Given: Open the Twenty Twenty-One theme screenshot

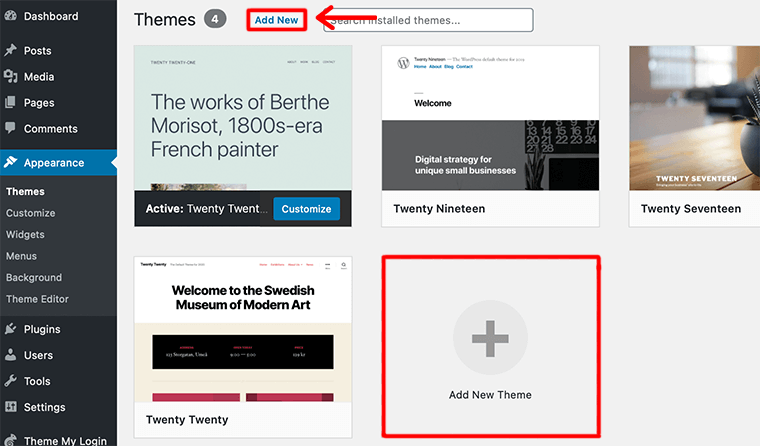Looking at the screenshot, I should click(243, 118).
